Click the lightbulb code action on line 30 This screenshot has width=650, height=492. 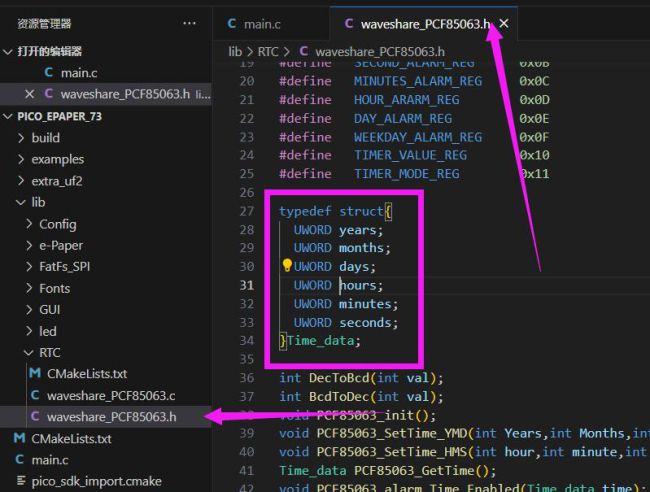point(287,265)
